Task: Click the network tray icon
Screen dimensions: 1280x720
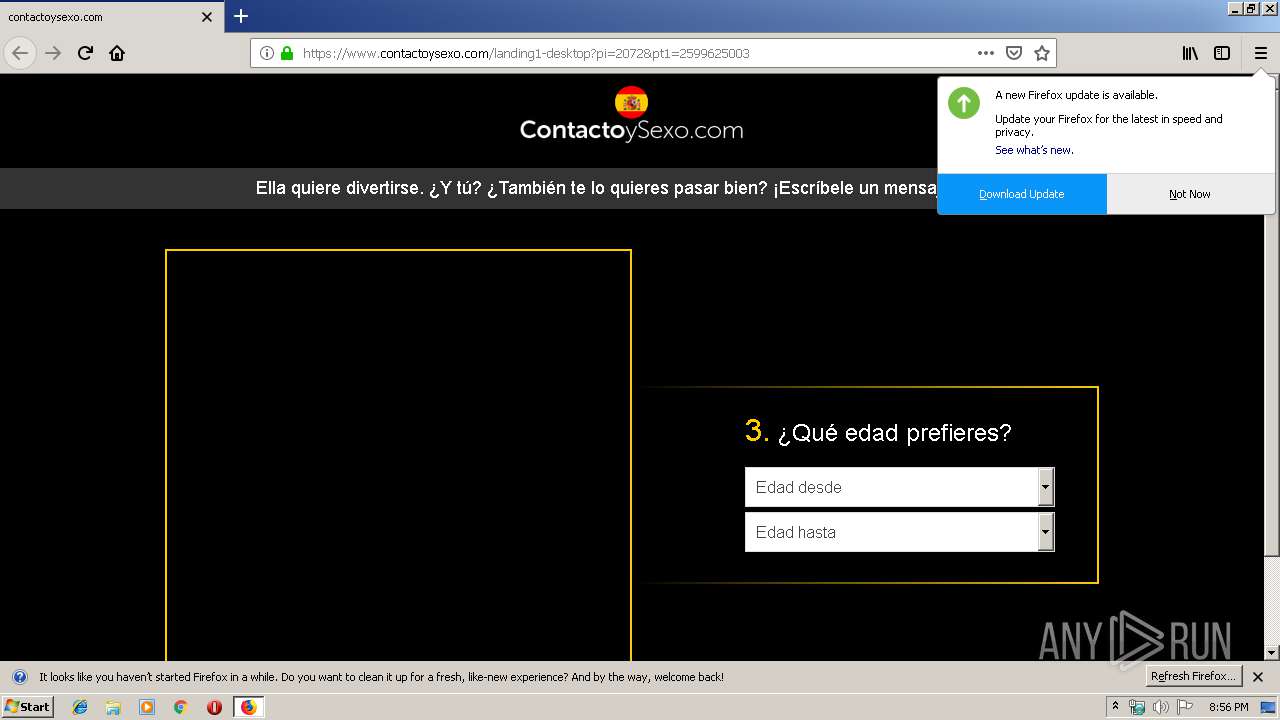Action: tap(1137, 707)
